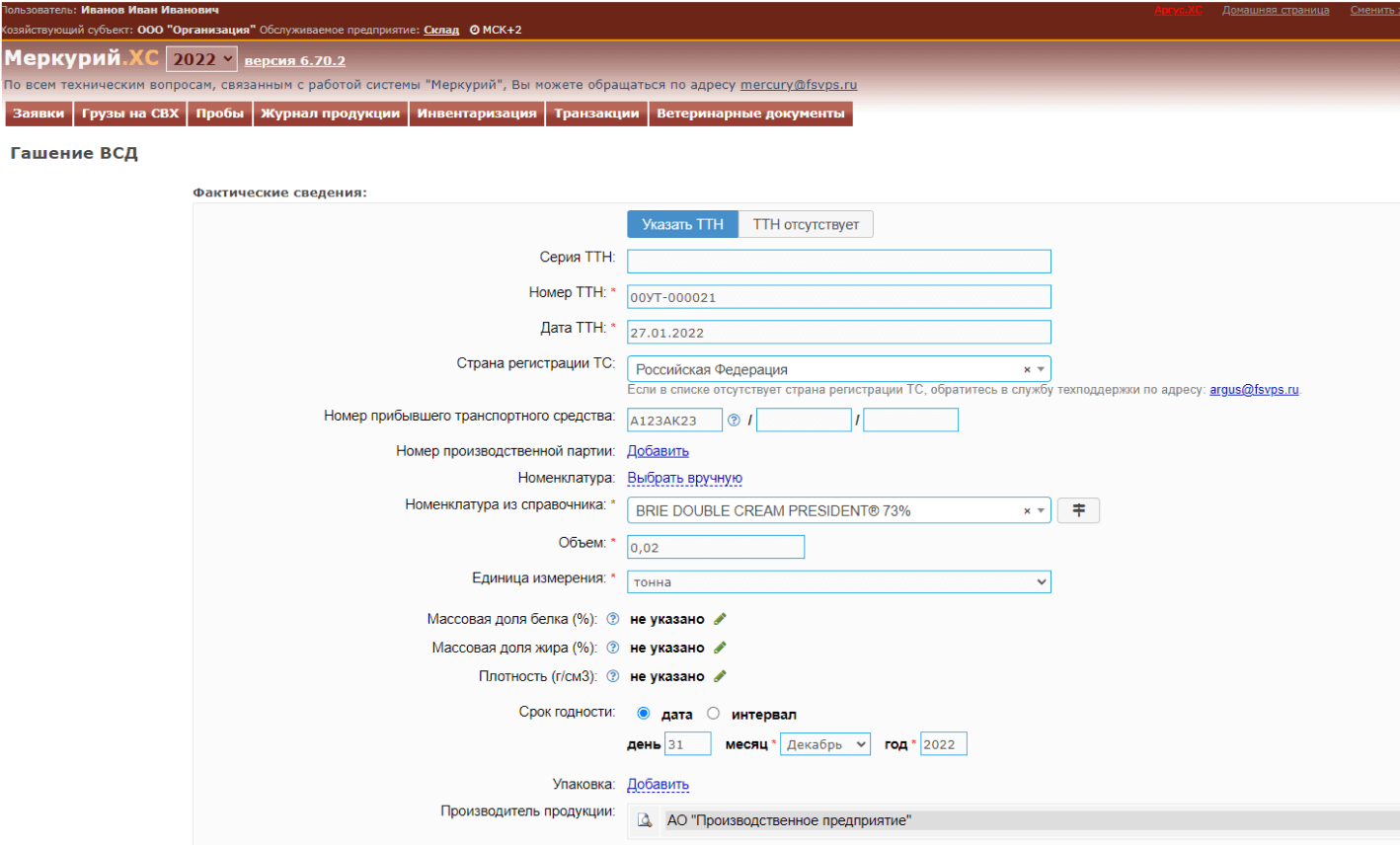Open the Заявки menu tab
This screenshot has width=1400, height=845.
tap(39, 114)
